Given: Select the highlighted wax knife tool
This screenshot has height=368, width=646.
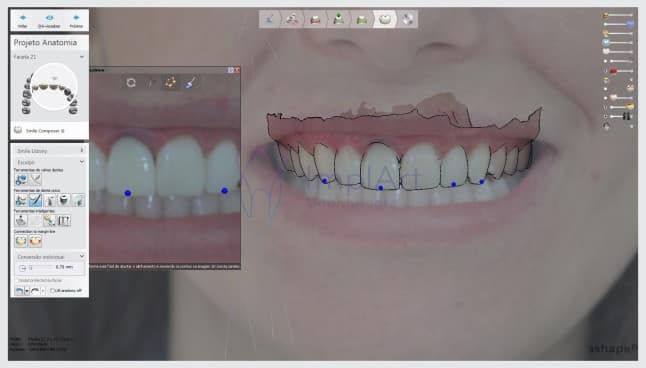Looking at the screenshot, I should coord(35,200).
